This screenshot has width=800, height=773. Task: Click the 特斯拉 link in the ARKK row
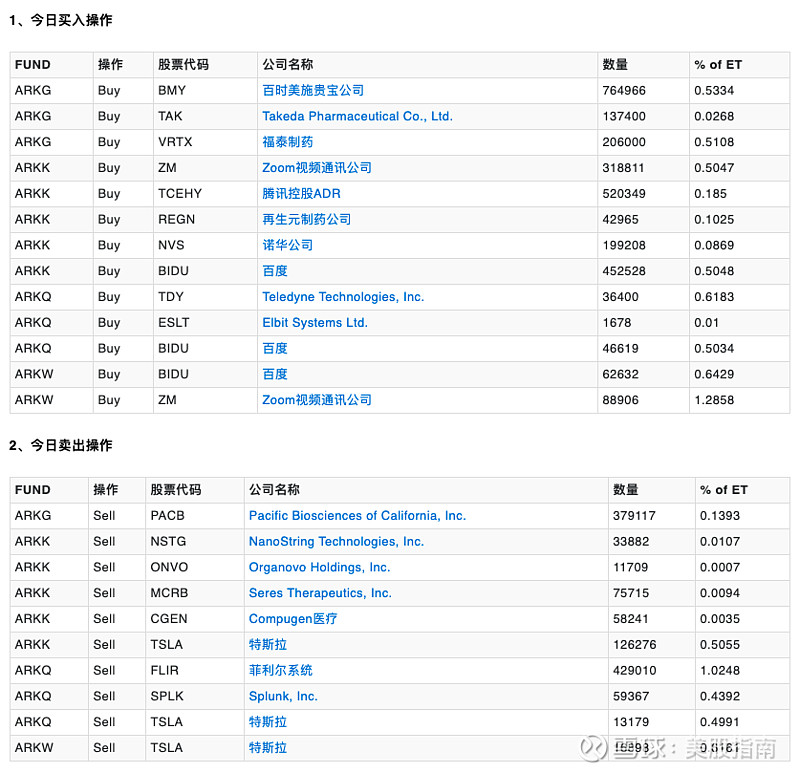tap(268, 644)
